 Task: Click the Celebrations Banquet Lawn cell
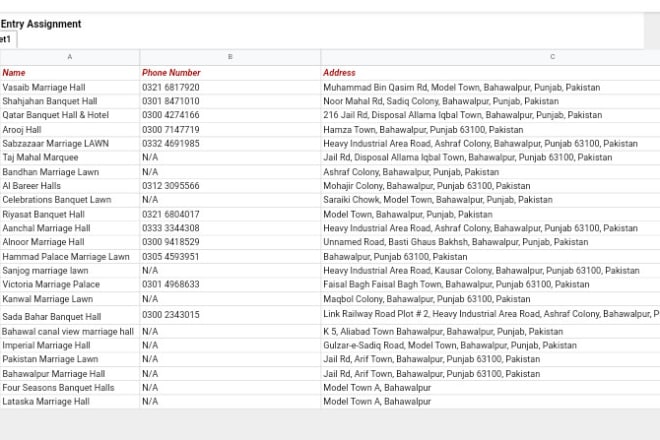click(69, 200)
